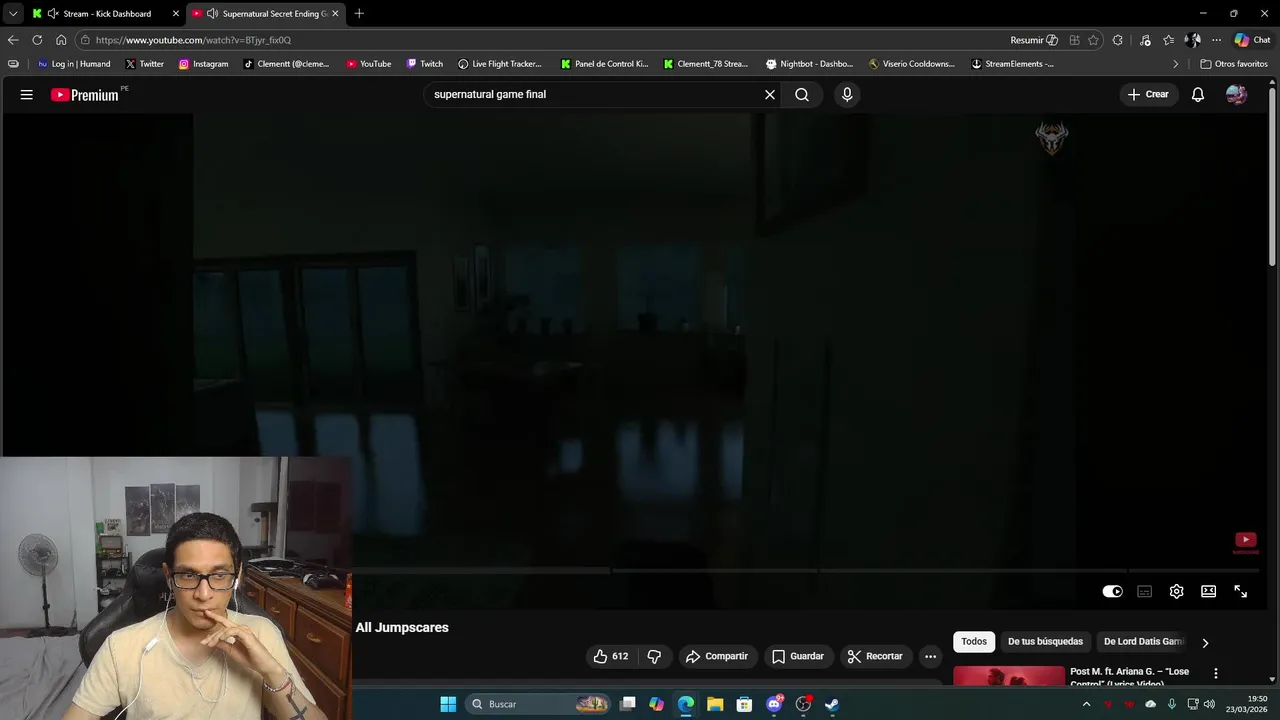The image size is (1280, 720).
Task: Open the Windows Start menu
Action: click(448, 704)
